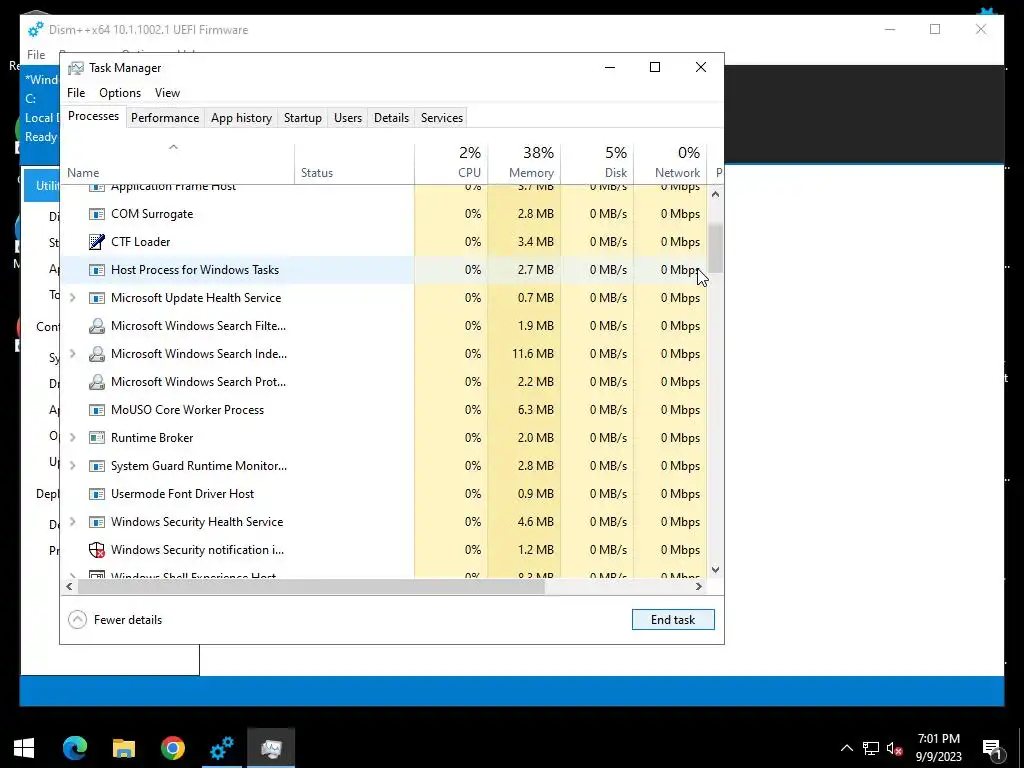Select the 6.3 MB memory cell
Image resolution: width=1024 pixels, height=768 pixels.
coord(524,410)
